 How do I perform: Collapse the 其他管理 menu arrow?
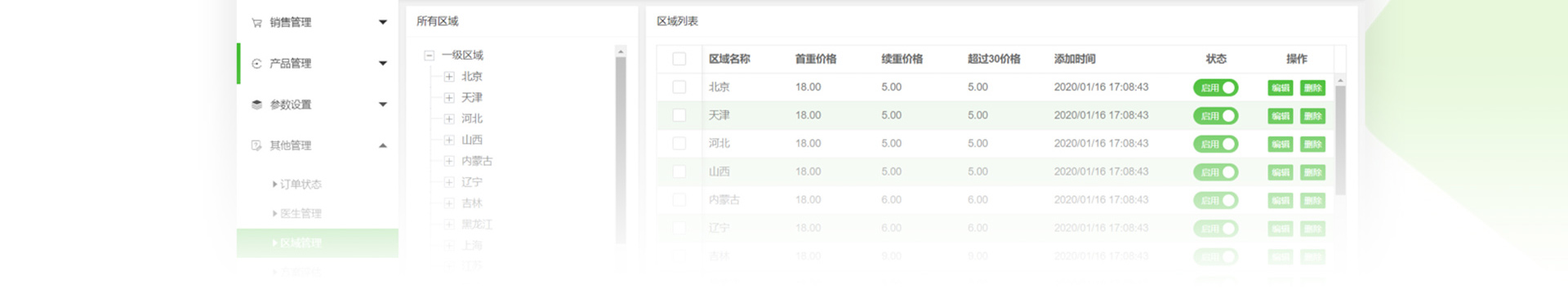click(x=382, y=145)
